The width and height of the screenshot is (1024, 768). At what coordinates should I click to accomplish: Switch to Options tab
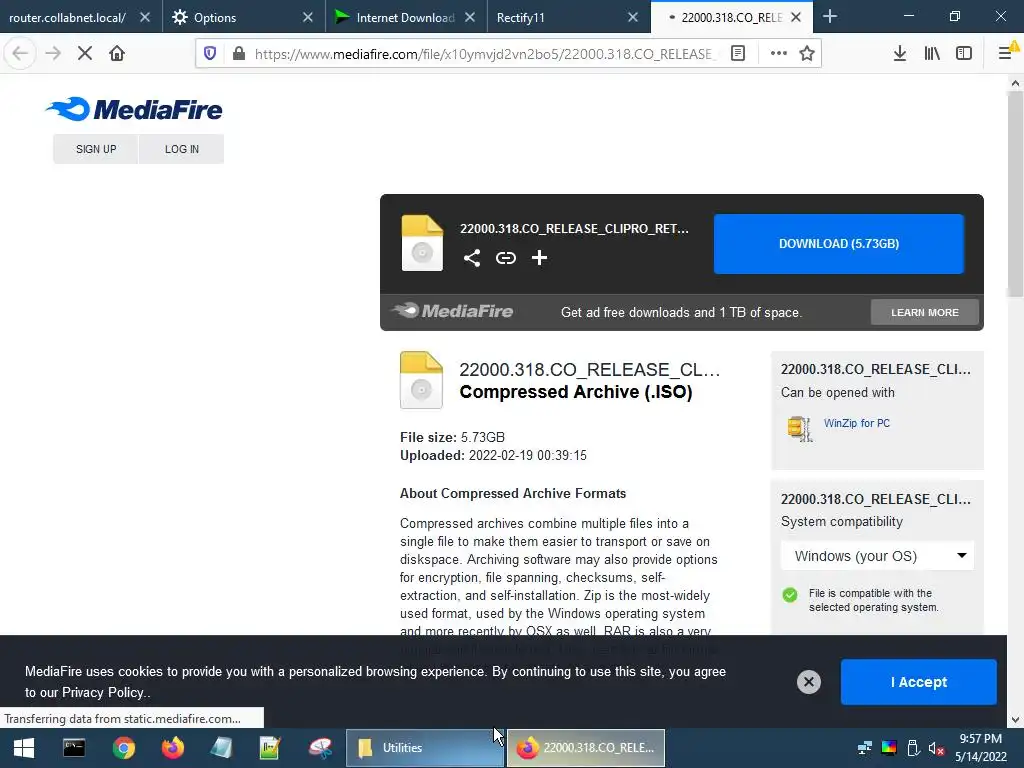(216, 18)
